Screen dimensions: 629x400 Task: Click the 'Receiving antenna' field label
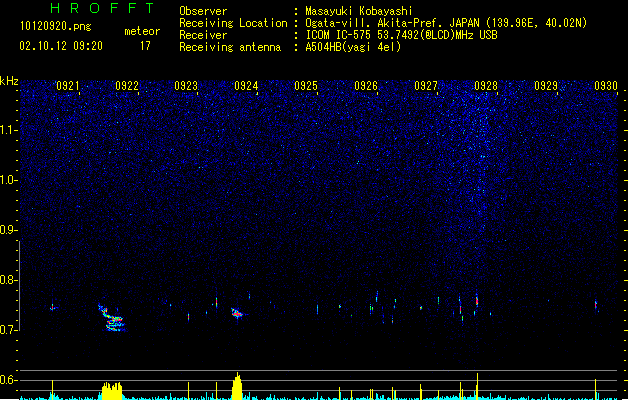230,47
